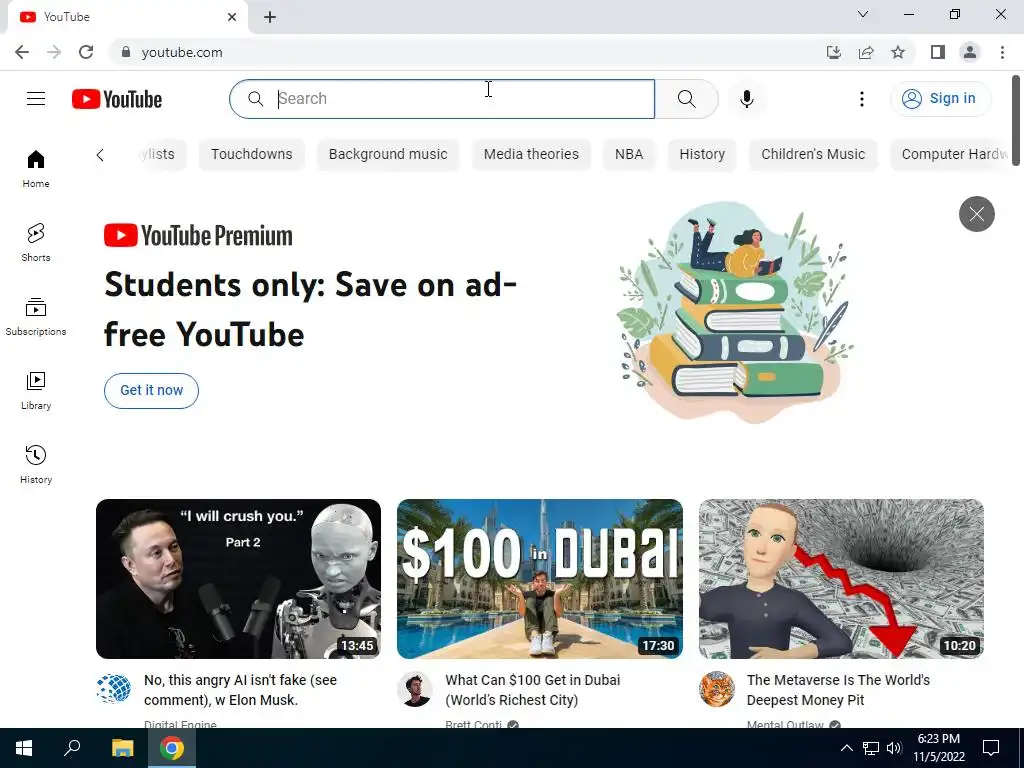1024x768 pixels.
Task: Dismiss the YouTube Premium banner
Action: pos(976,214)
